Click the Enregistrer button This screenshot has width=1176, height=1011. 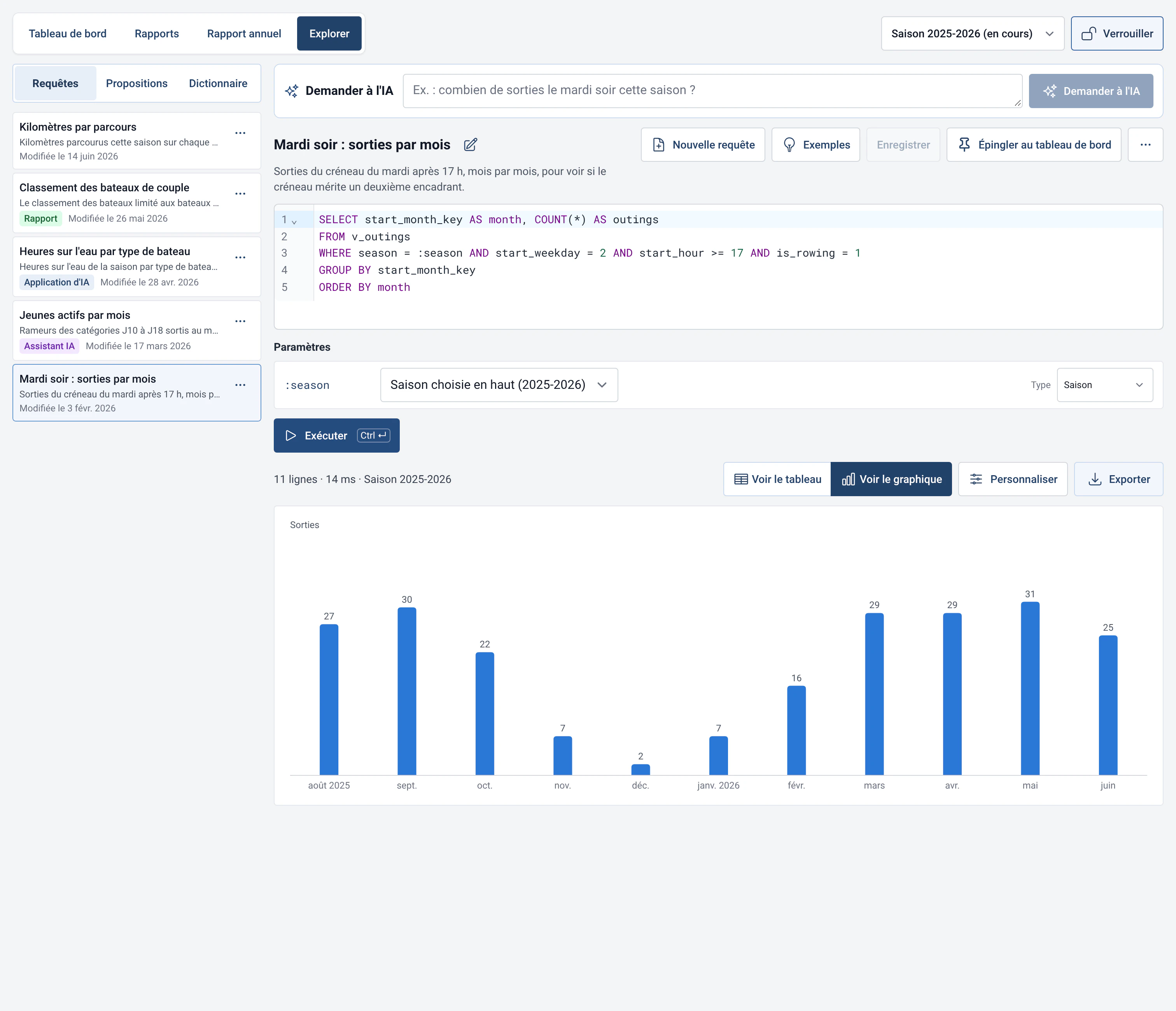(903, 145)
